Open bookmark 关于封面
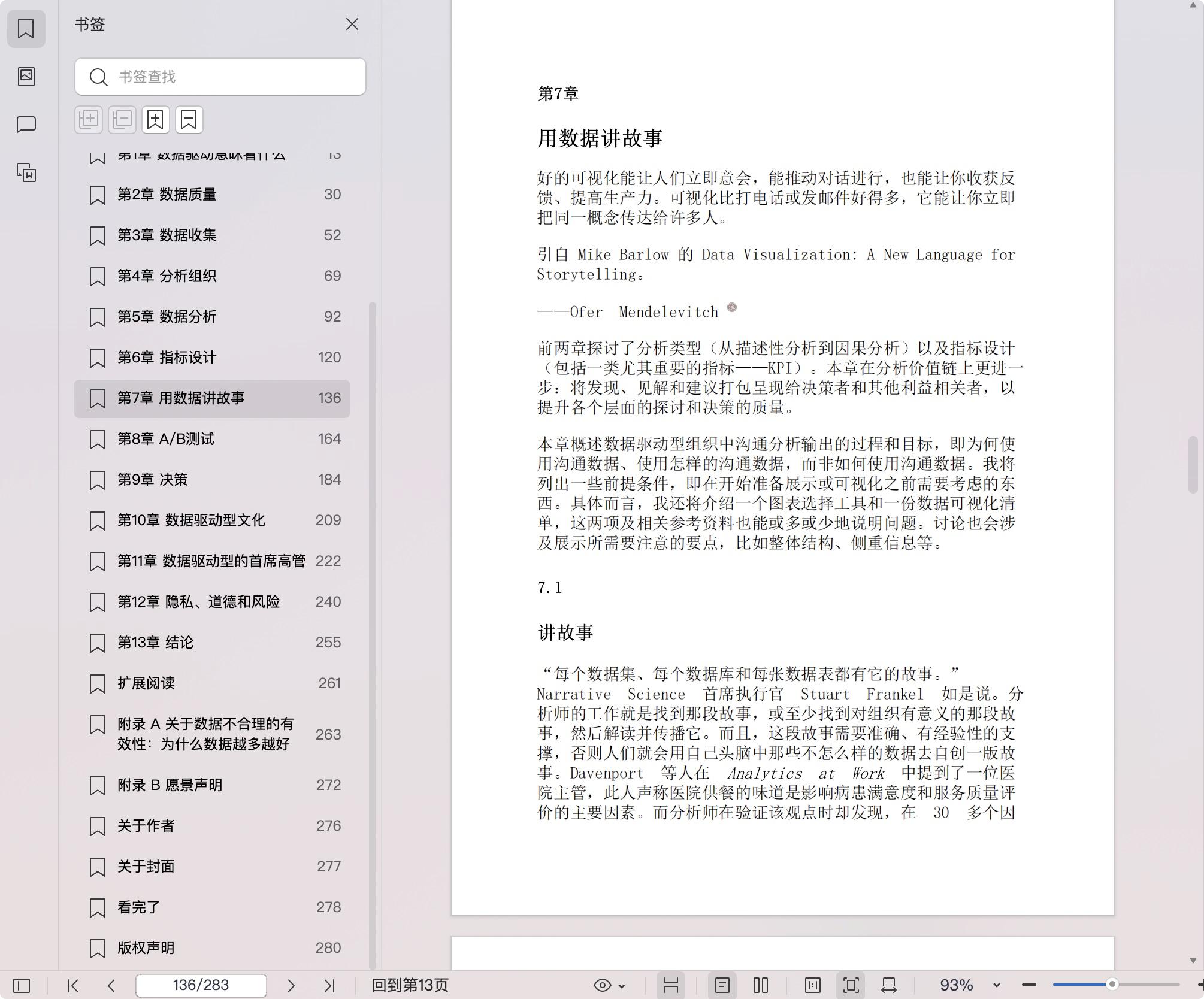 (x=212, y=867)
